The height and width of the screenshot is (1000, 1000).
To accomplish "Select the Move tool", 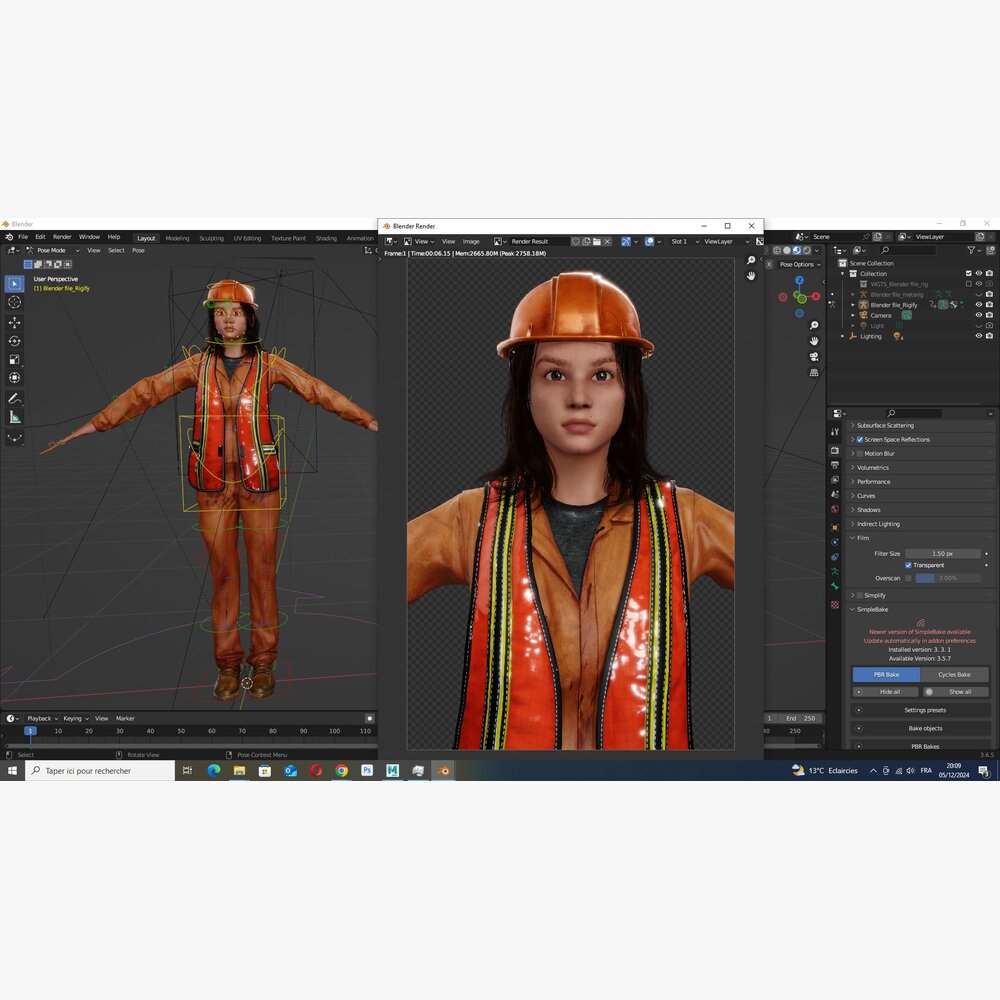I will [15, 323].
